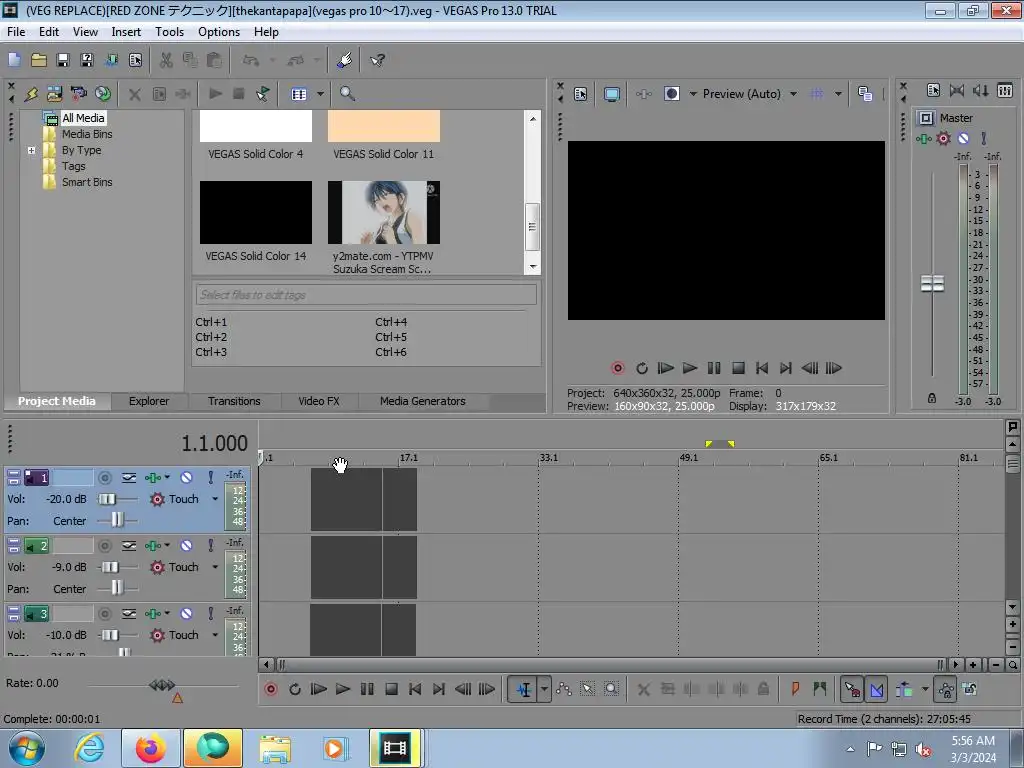Click the Insert Region icon
The width and height of the screenshot is (1024, 768).
(820, 689)
